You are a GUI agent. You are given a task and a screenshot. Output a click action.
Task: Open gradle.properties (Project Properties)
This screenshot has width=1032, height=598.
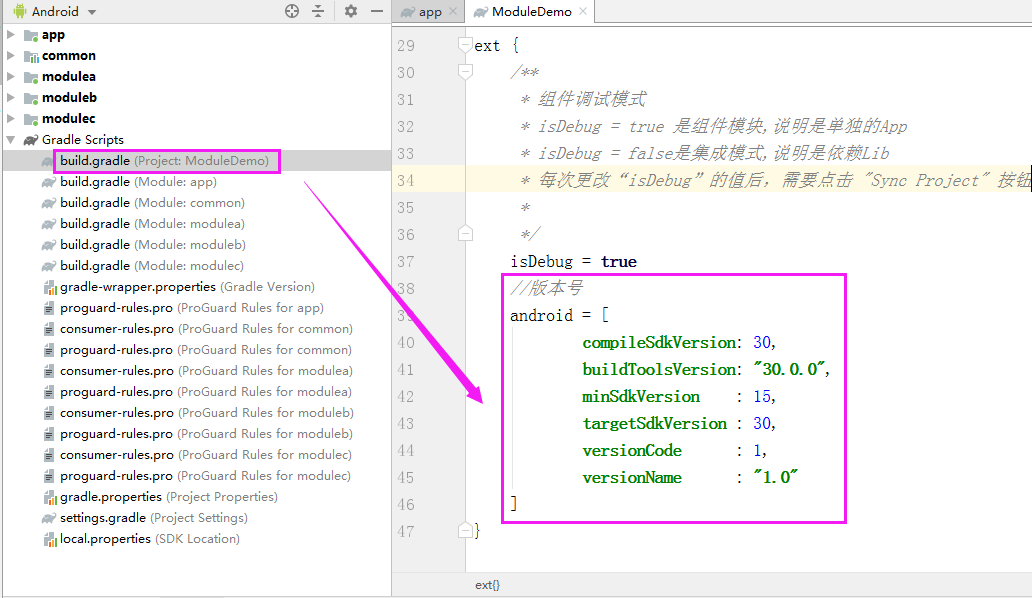click(168, 497)
